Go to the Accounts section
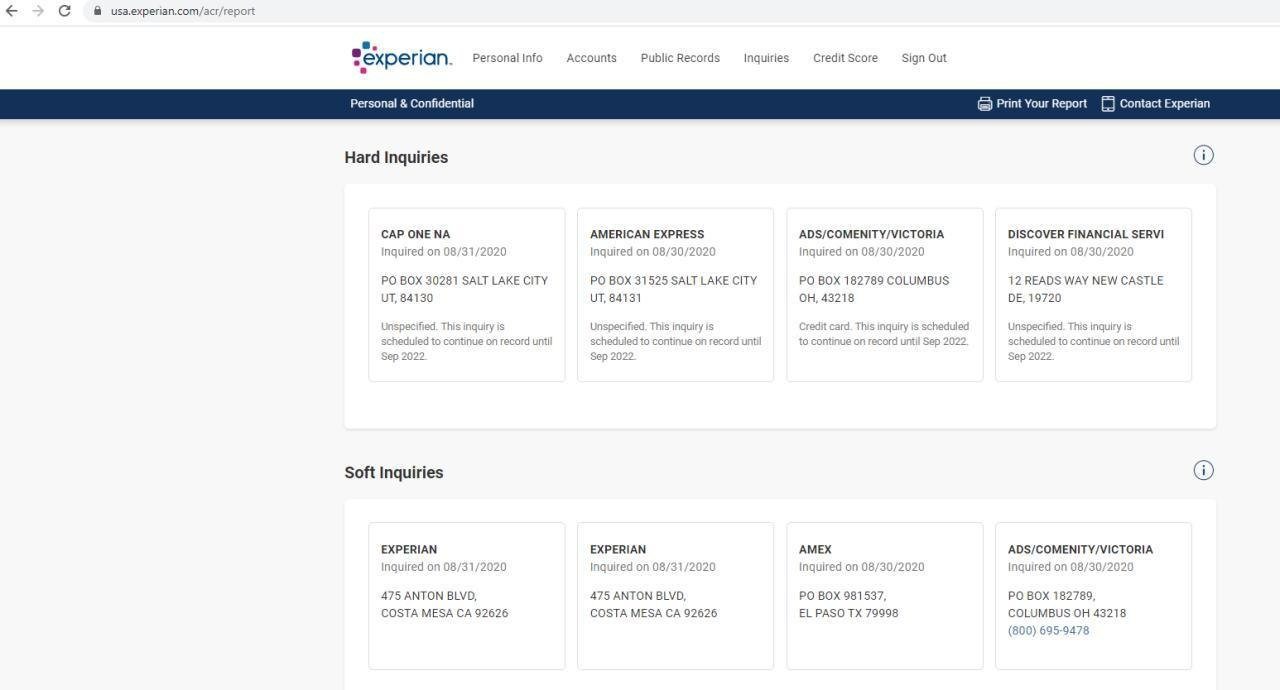 tap(591, 58)
